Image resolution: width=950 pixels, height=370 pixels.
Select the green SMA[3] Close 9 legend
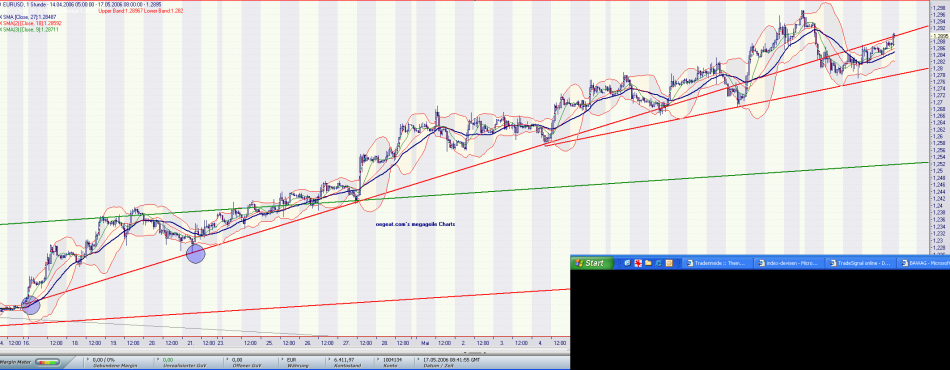pyautogui.click(x=29, y=29)
